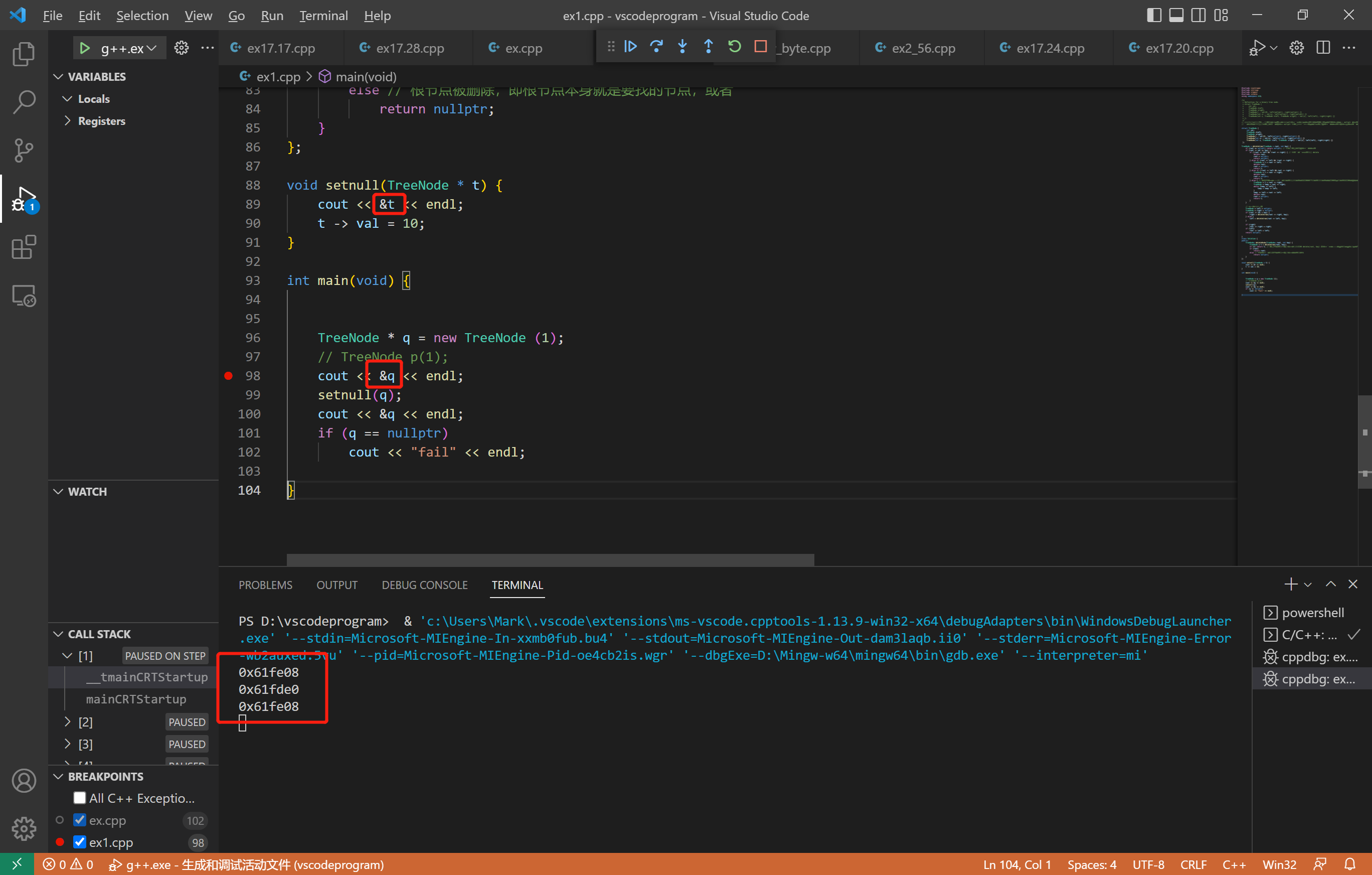
Task: Select the powershell terminal entry
Action: (x=1312, y=612)
